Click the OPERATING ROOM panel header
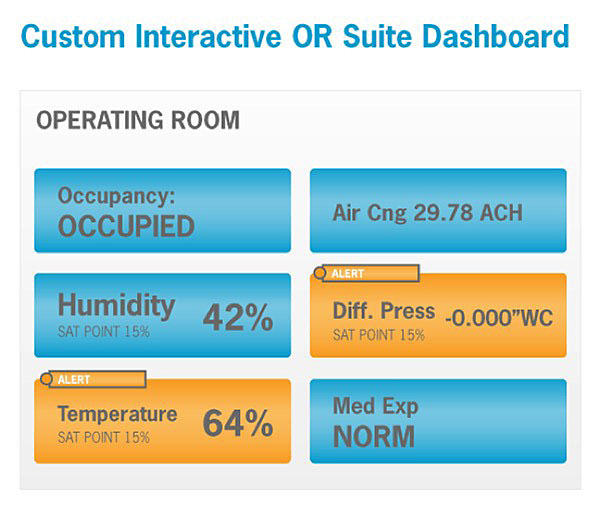600x517 pixels. (138, 121)
